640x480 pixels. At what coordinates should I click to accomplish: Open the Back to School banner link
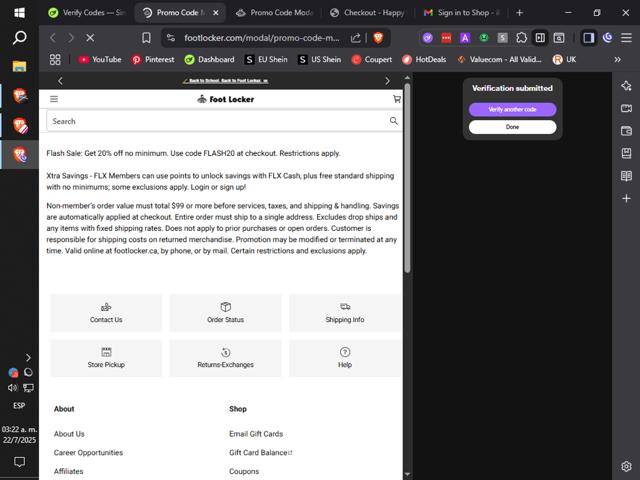tap(225, 81)
